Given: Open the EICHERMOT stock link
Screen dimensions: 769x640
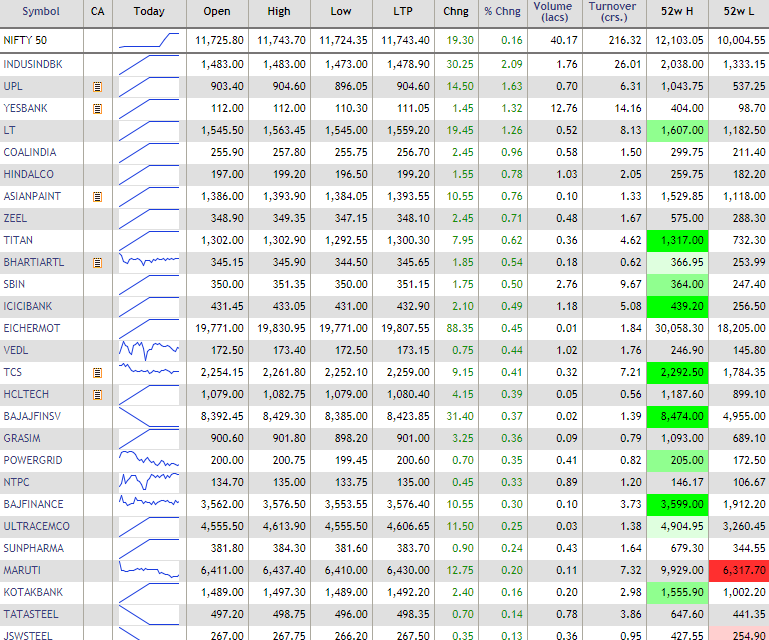Looking at the screenshot, I should (32, 328).
